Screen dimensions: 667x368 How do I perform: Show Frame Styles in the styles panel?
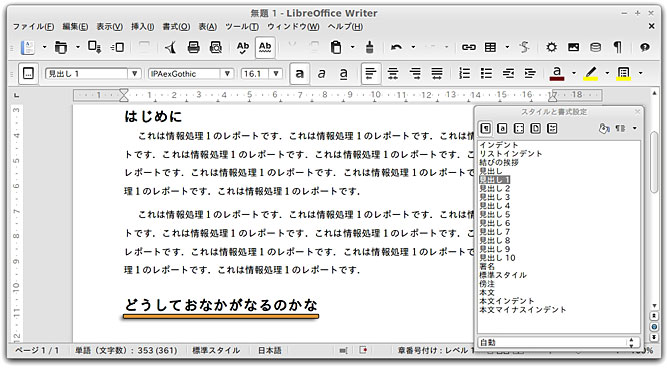[x=519, y=128]
